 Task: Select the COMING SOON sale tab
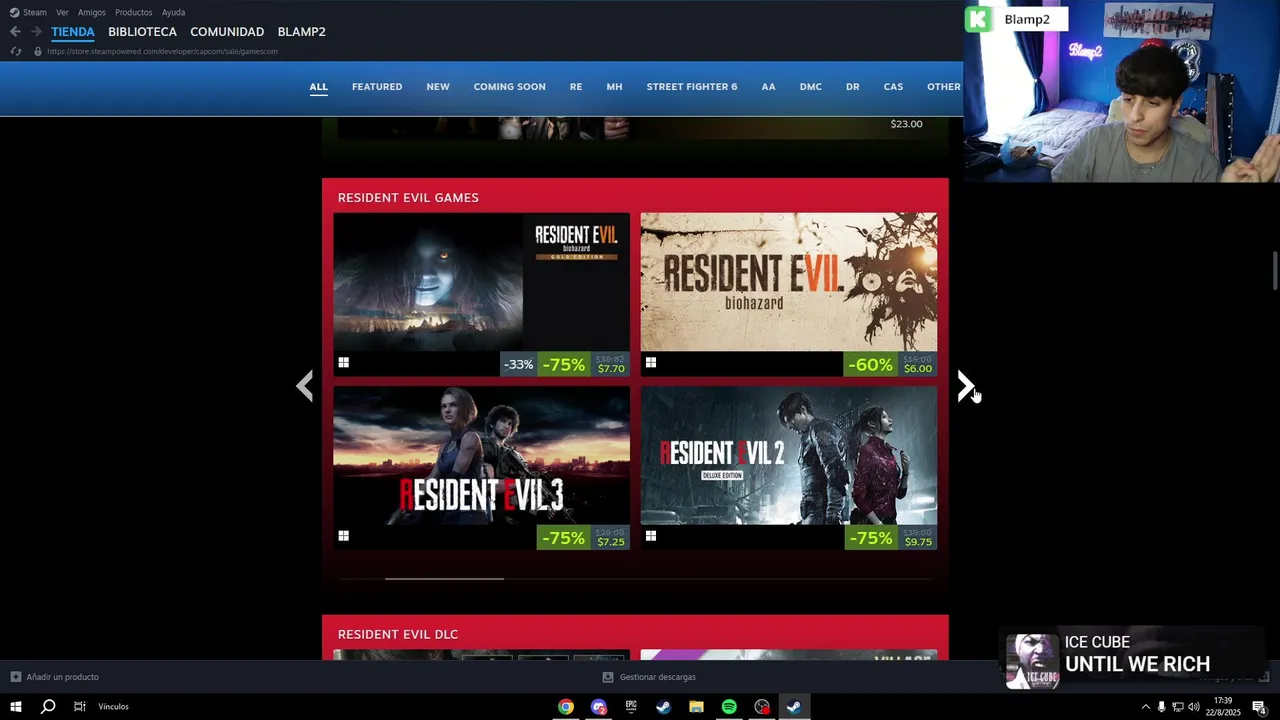[509, 87]
